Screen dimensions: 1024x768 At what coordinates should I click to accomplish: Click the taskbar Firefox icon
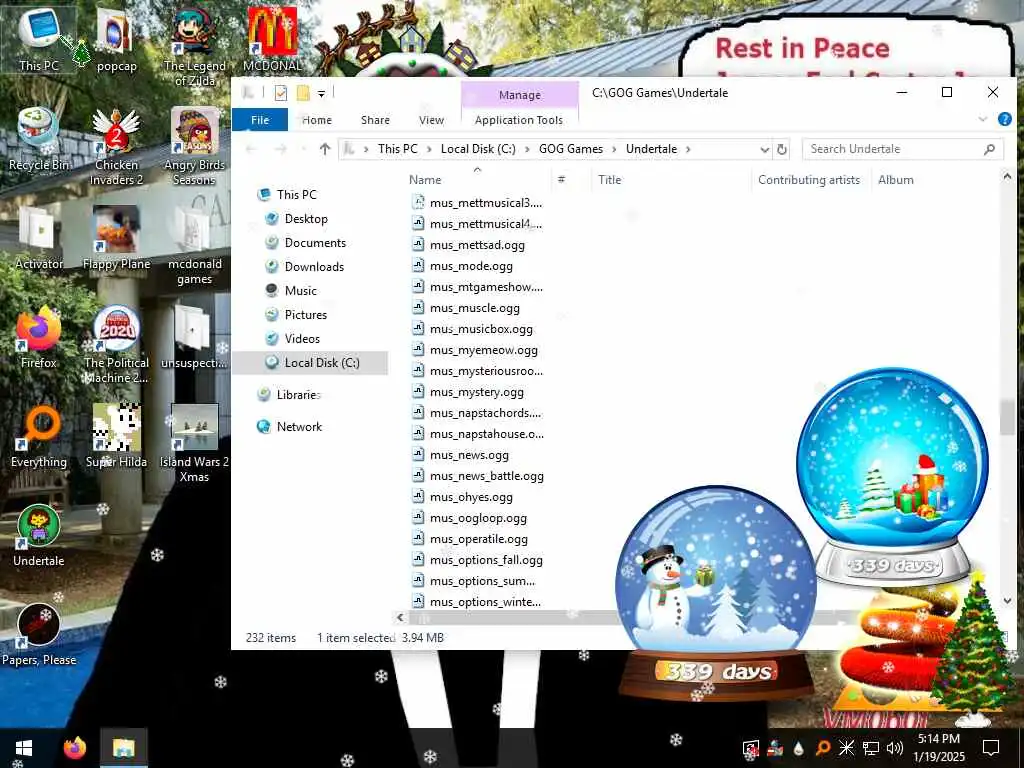pos(75,748)
